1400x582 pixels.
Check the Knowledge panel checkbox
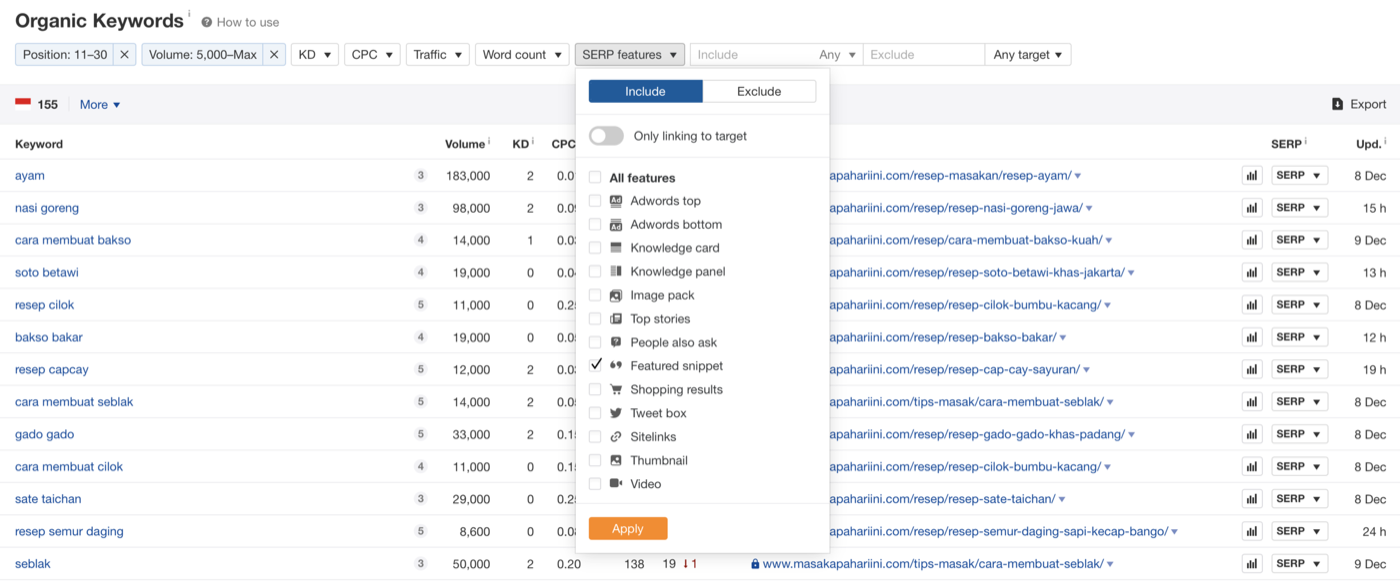[595, 272]
